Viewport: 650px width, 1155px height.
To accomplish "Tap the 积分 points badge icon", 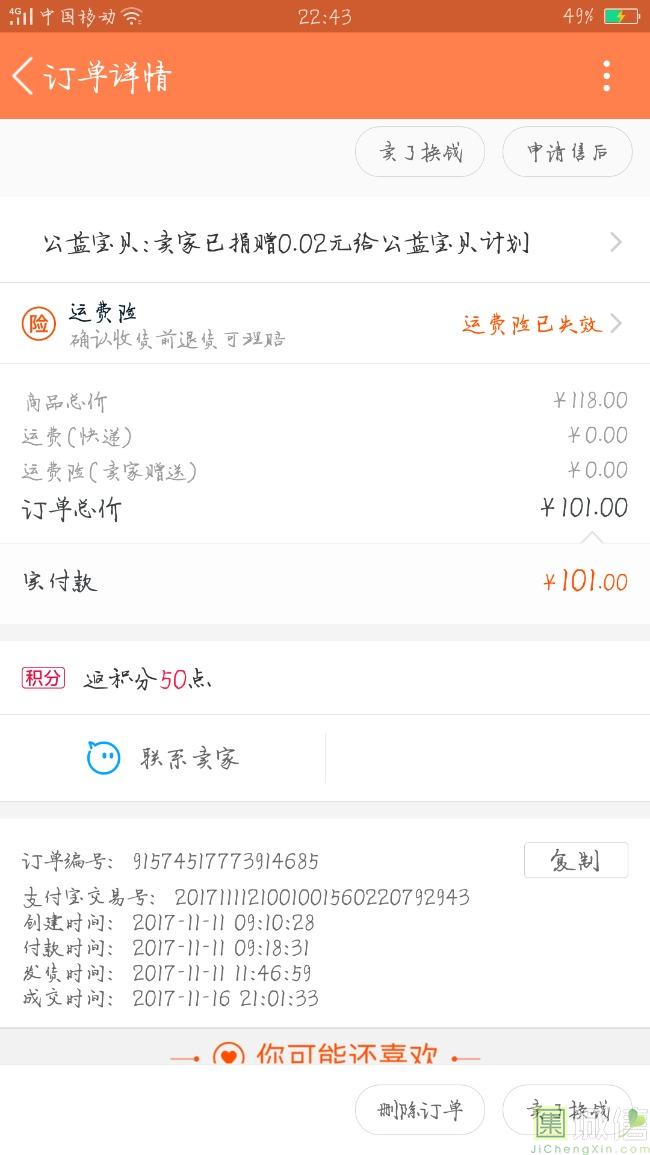I will [43, 678].
